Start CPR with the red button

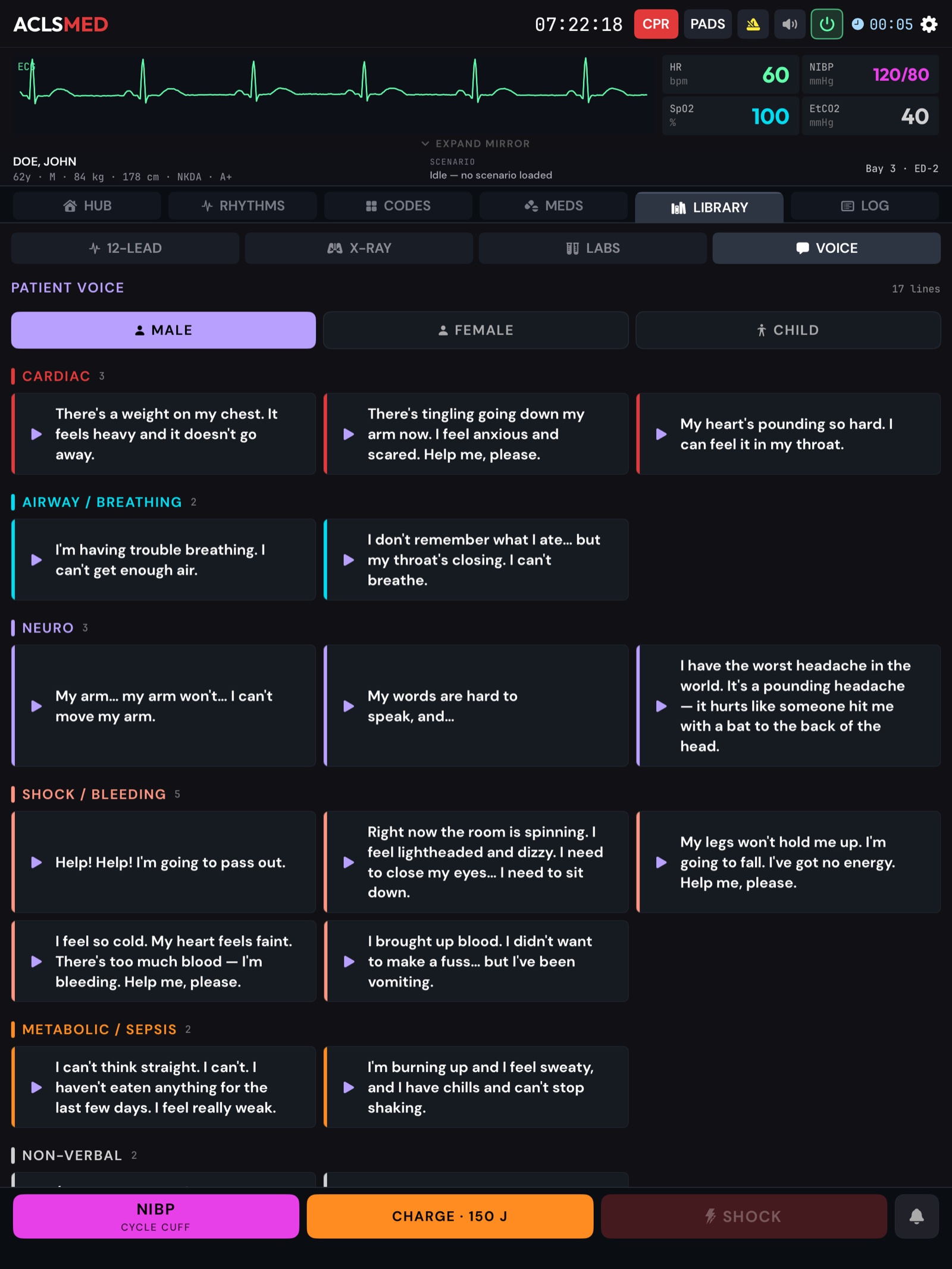pyautogui.click(x=656, y=24)
